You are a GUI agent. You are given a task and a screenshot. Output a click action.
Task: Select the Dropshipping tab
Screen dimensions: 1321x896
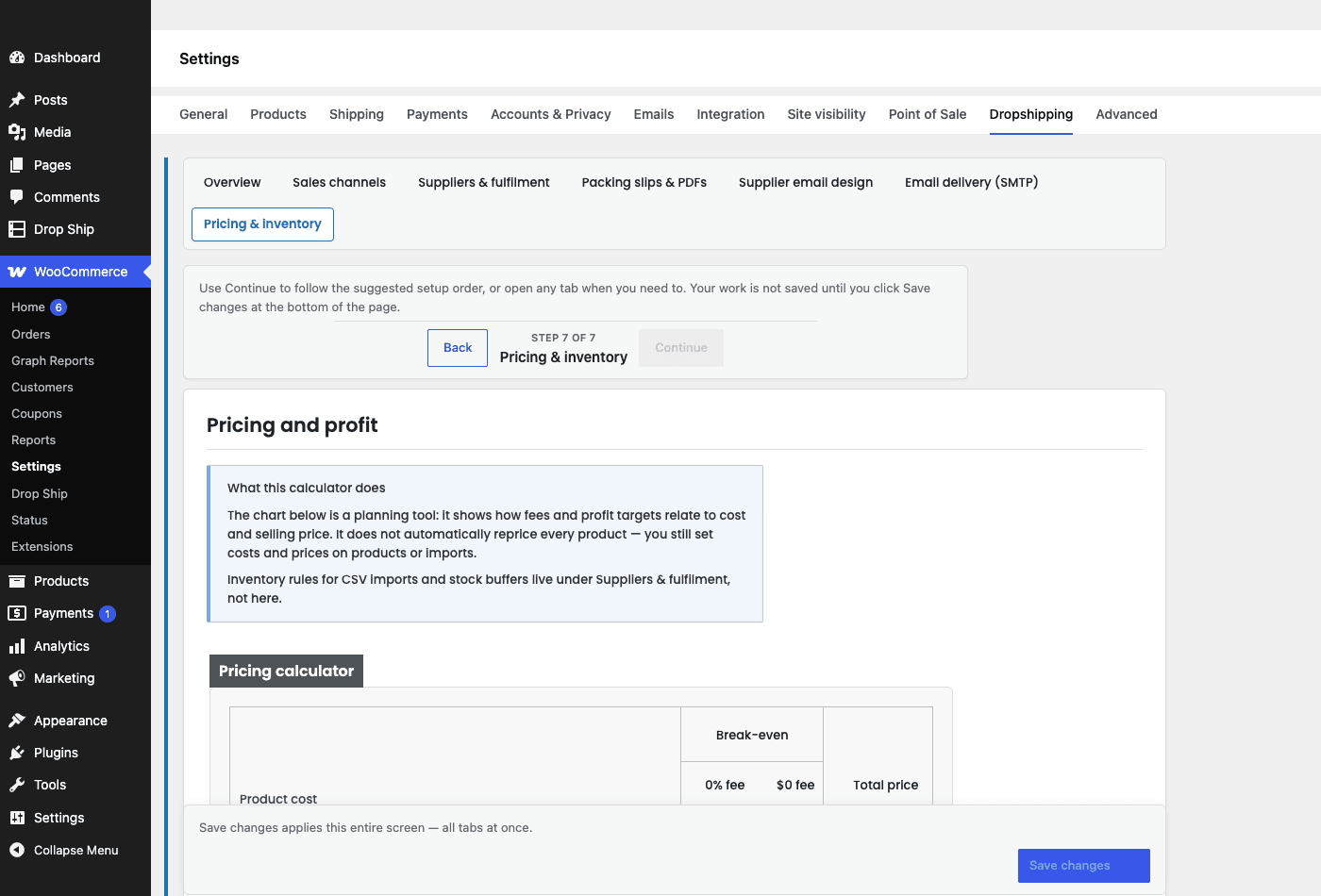1031,114
